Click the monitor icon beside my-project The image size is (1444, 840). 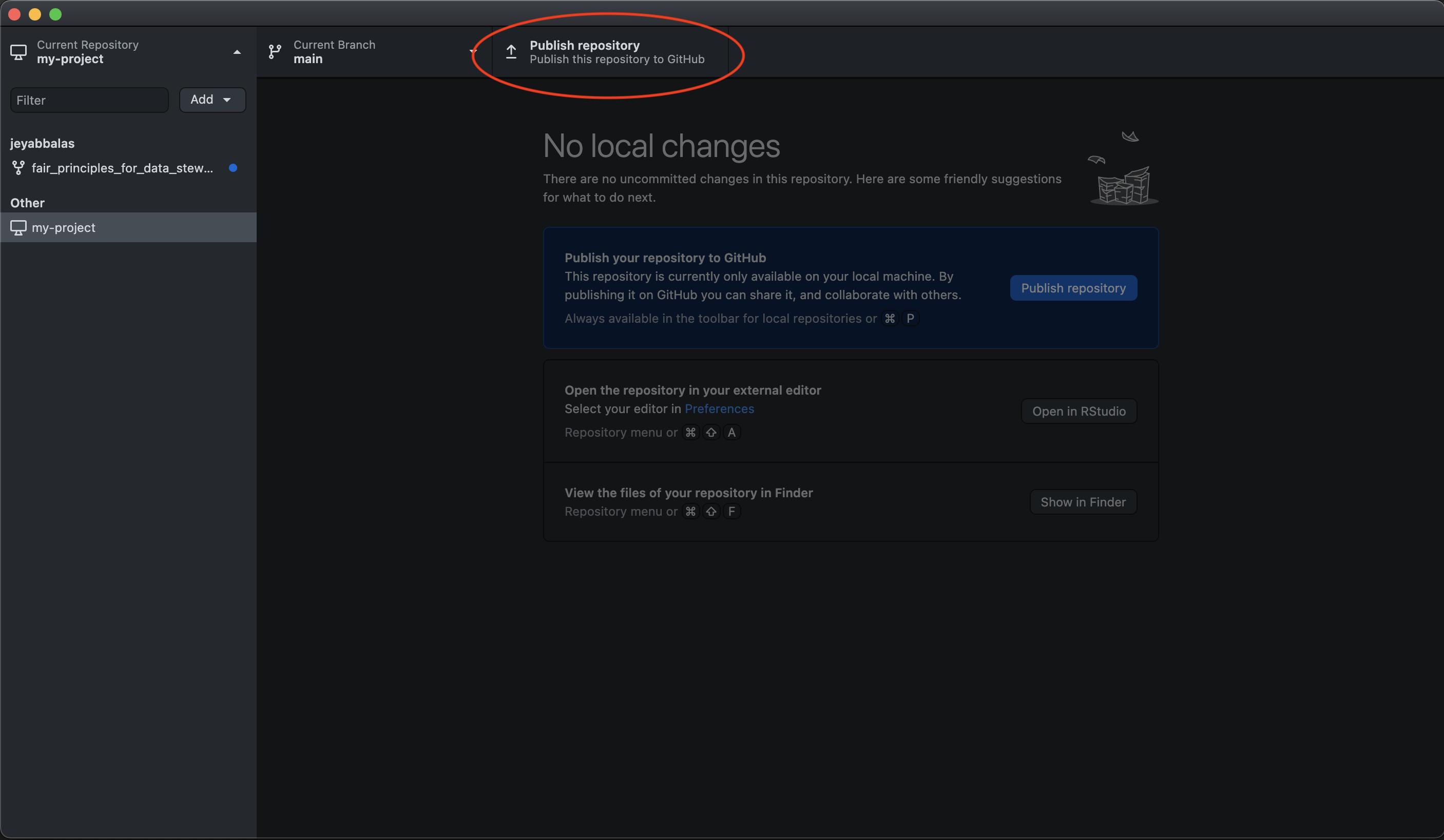point(18,227)
